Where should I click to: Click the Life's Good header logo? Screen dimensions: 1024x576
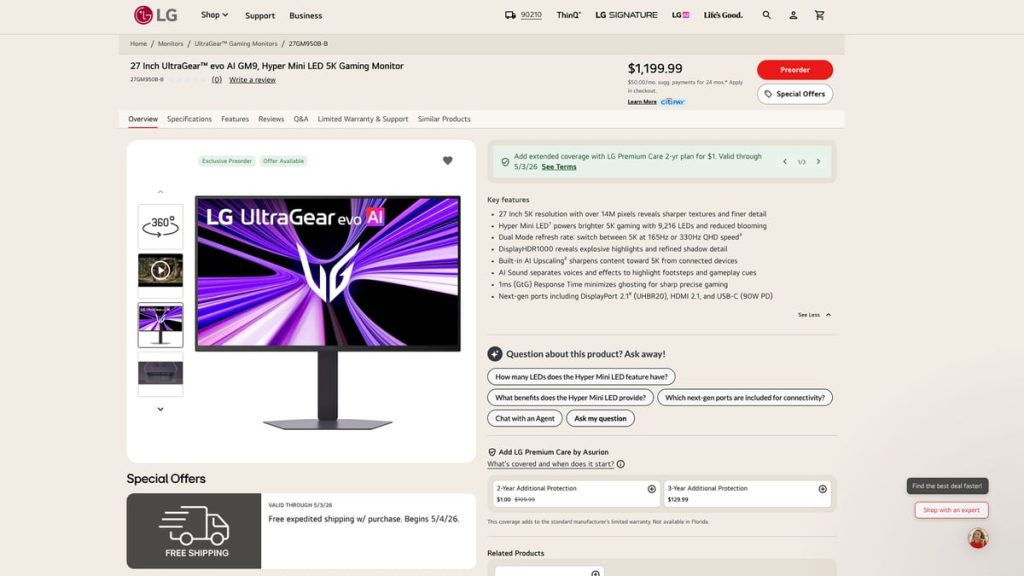tap(723, 15)
